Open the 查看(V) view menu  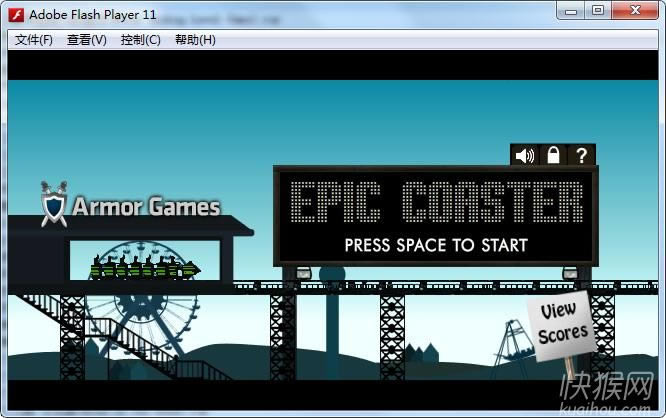(x=87, y=40)
